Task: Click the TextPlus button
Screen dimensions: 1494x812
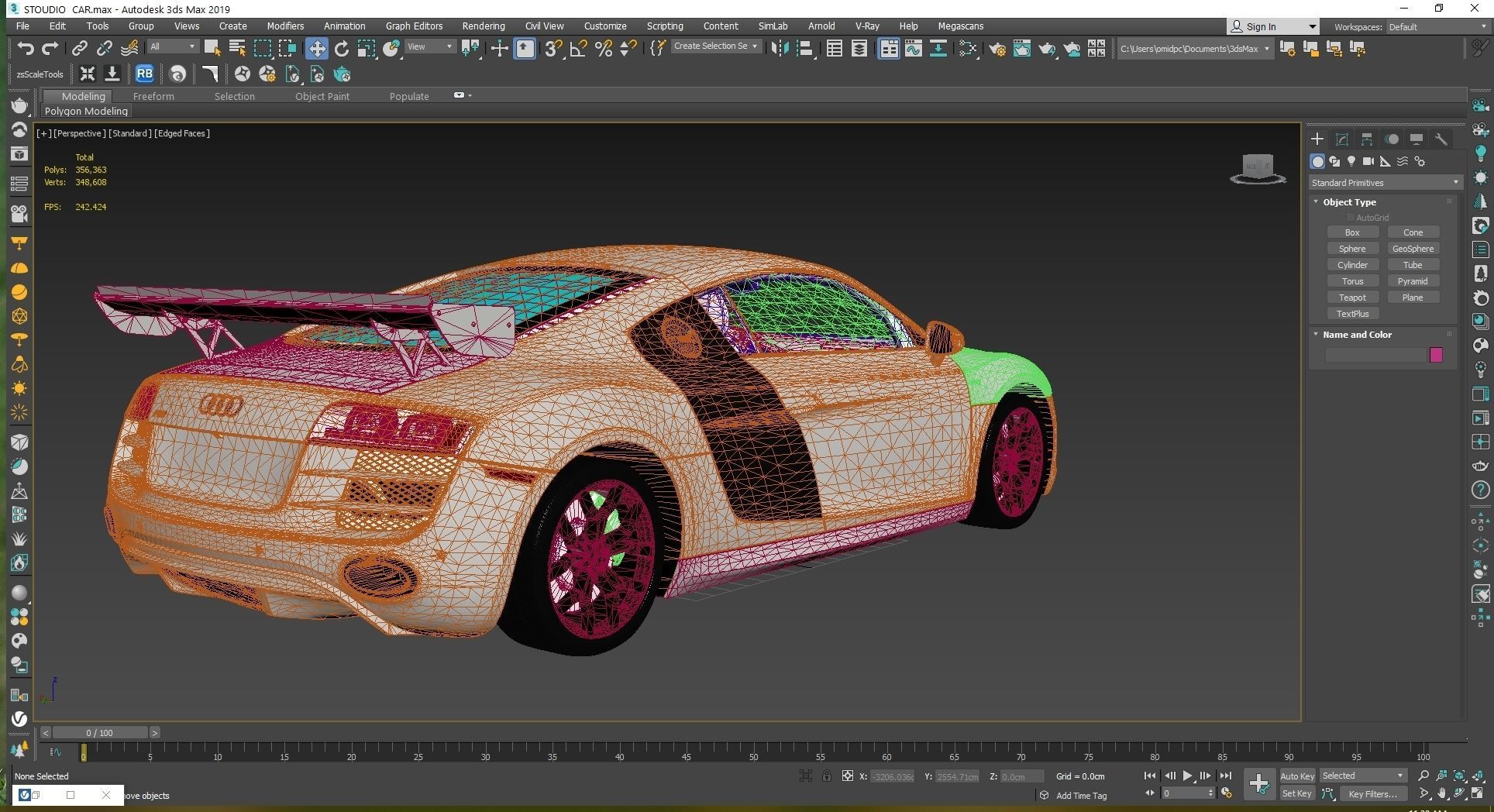Action: tap(1352, 314)
